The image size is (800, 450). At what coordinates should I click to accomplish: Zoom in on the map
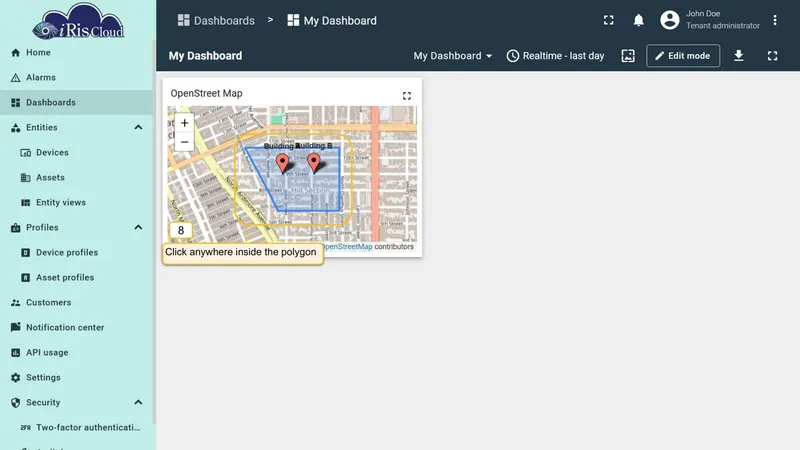click(184, 123)
